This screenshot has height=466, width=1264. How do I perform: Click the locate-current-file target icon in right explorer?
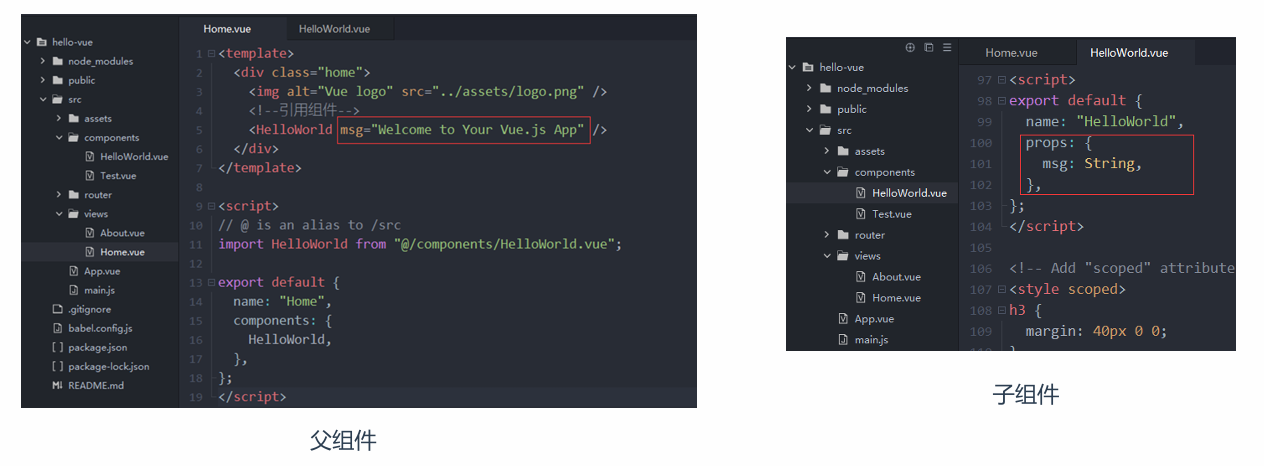click(x=910, y=47)
